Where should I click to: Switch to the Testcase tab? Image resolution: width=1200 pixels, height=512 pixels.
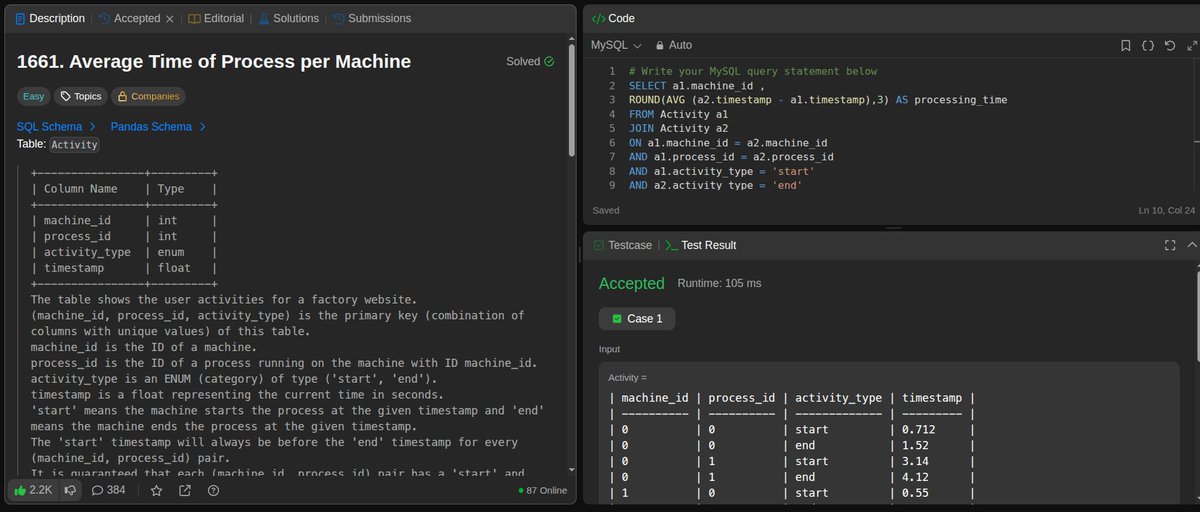coord(622,245)
